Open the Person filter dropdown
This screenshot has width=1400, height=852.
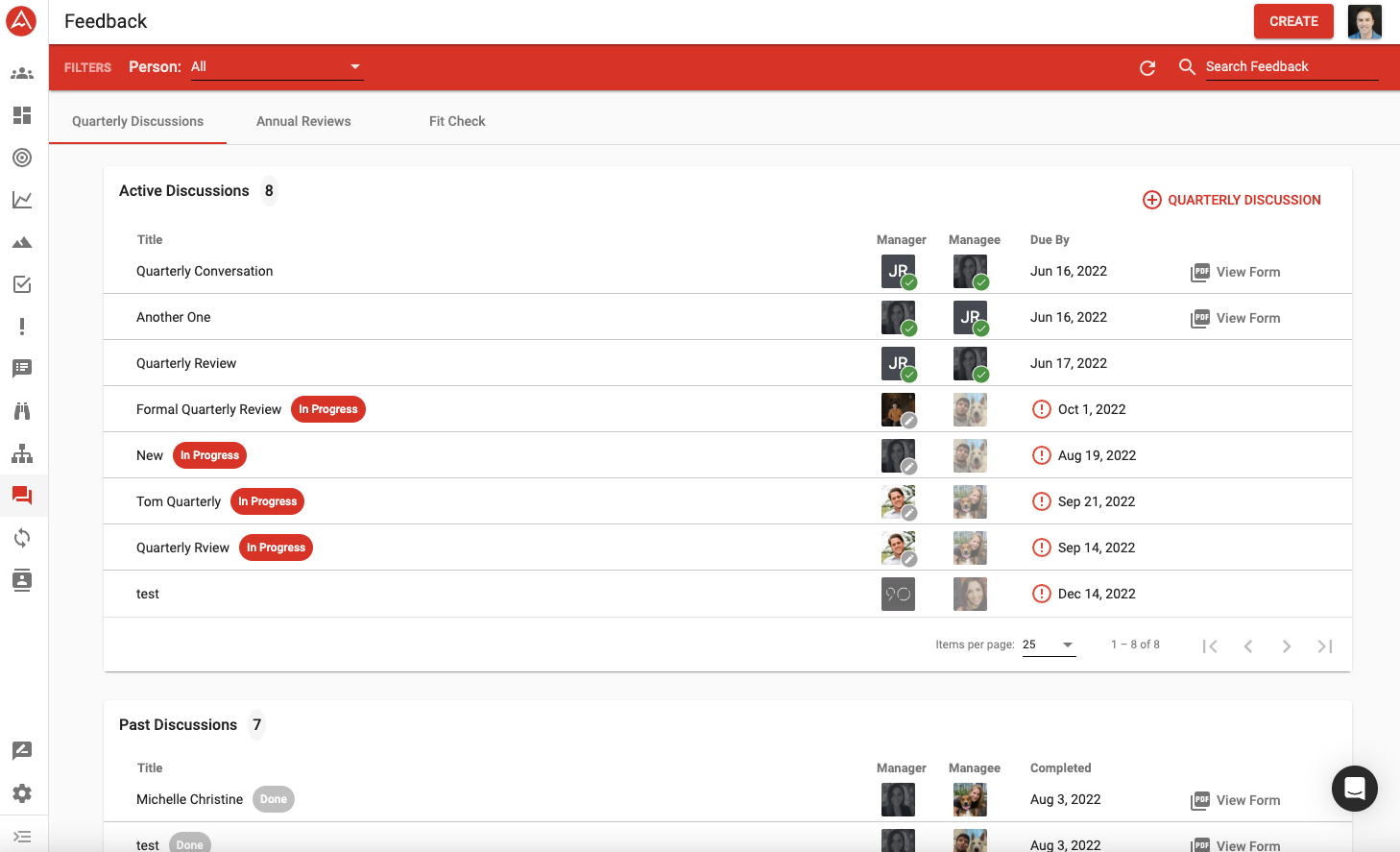277,67
